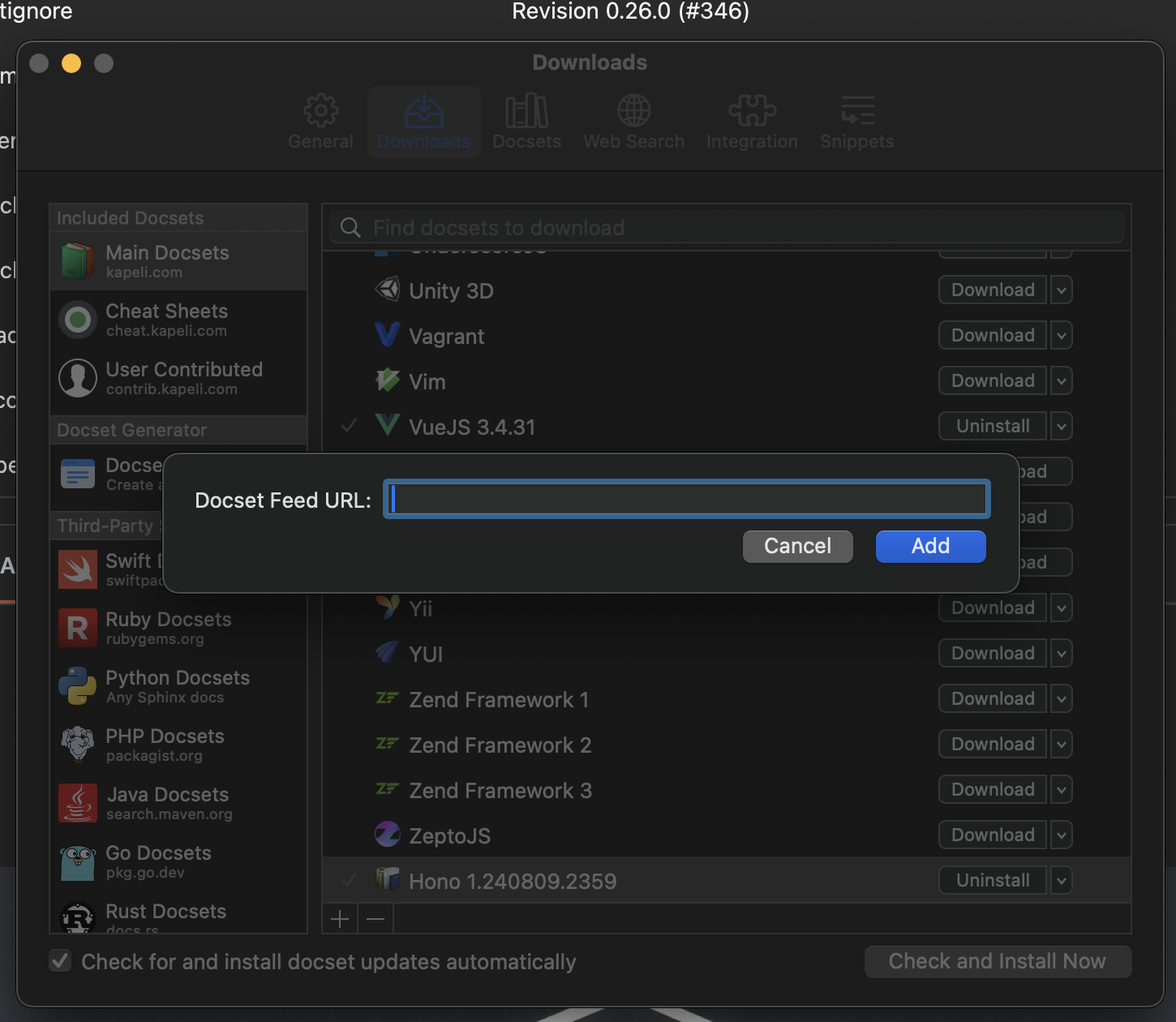Open the Snippets section icon
Viewport: 1176px width, 1022px height.
pos(856,110)
